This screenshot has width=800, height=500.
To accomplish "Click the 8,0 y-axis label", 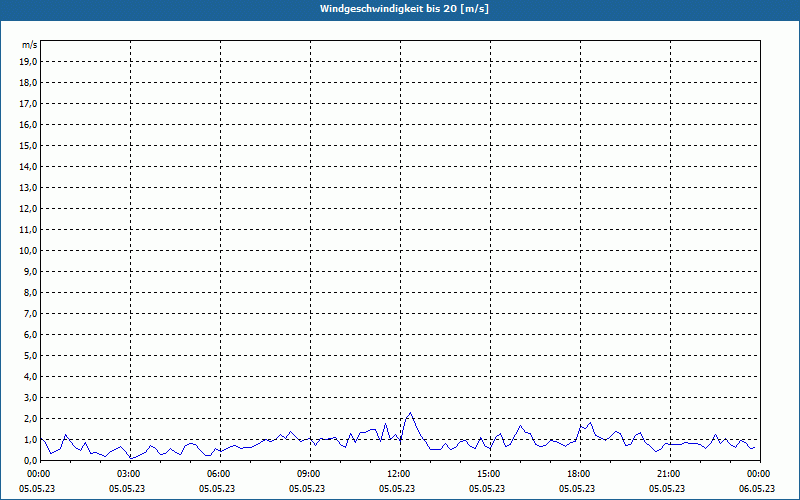I will pyautogui.click(x=31, y=292).
